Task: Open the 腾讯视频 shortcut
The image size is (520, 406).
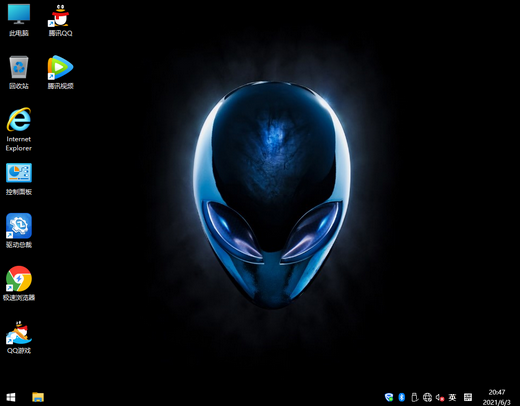Action: [x=60, y=72]
